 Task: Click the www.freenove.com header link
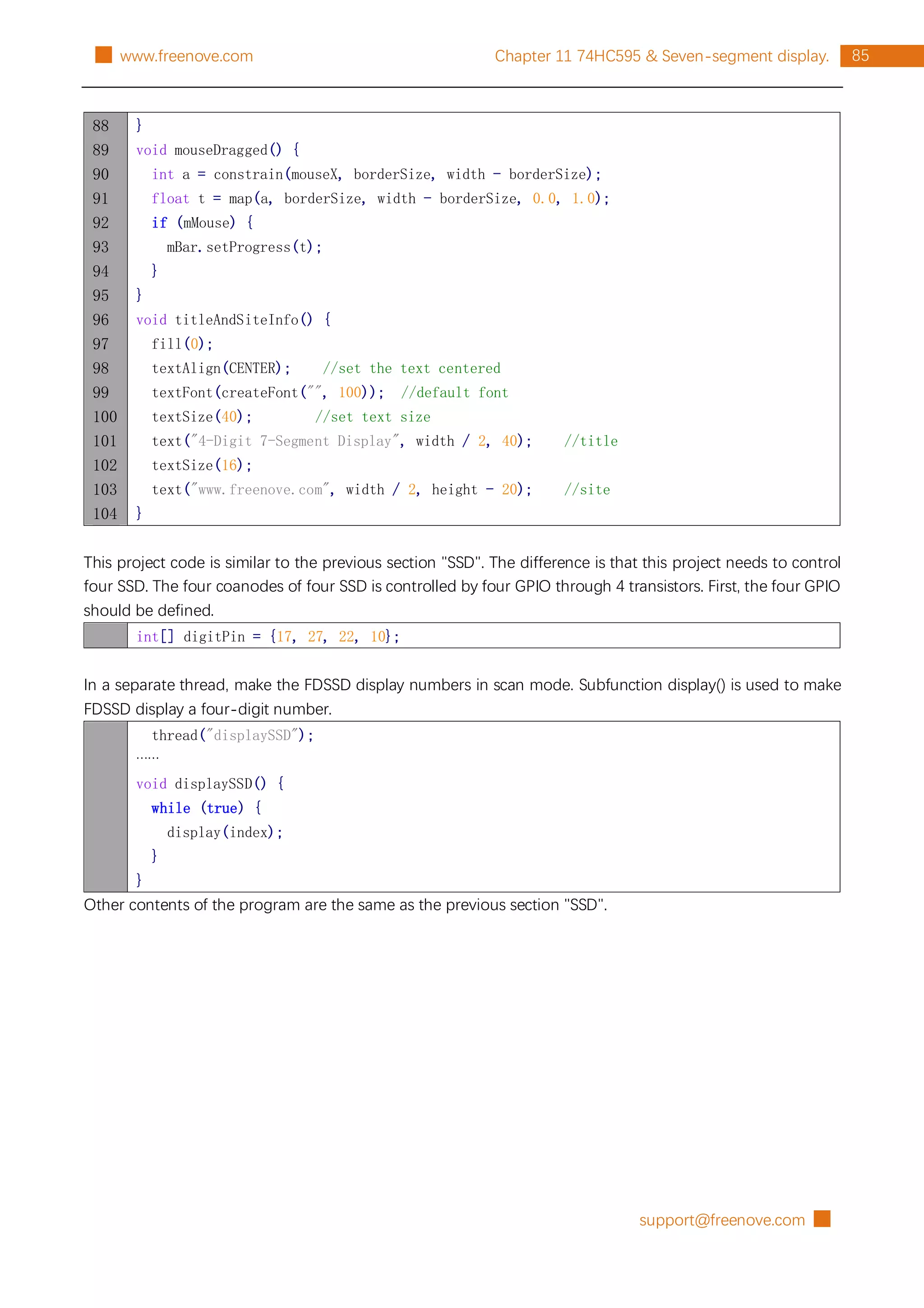tap(186, 56)
